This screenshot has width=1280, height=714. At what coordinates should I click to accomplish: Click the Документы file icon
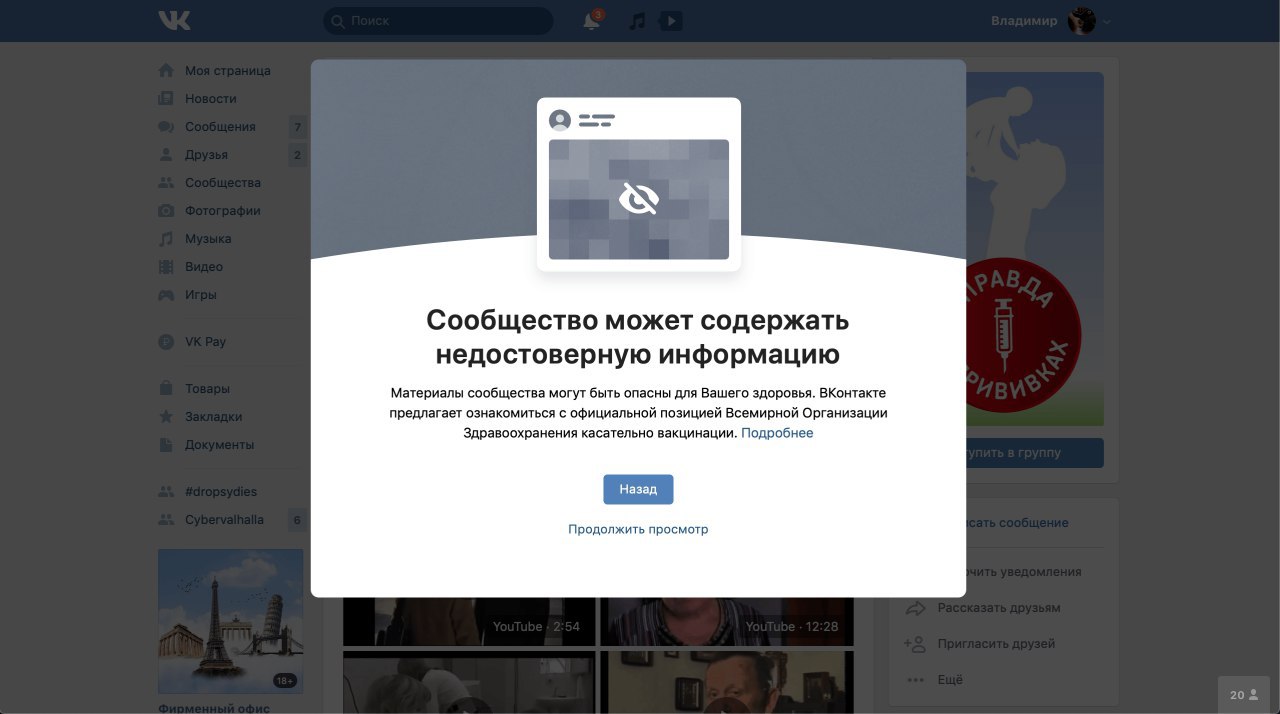point(166,445)
